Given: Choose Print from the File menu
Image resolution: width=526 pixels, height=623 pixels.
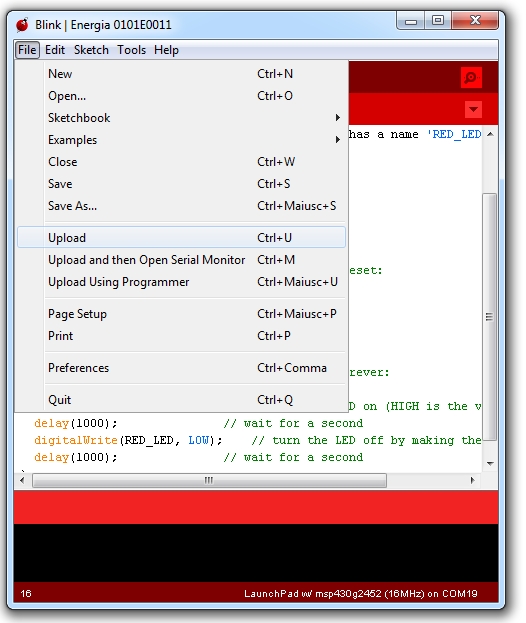Looking at the screenshot, I should pos(182,336).
